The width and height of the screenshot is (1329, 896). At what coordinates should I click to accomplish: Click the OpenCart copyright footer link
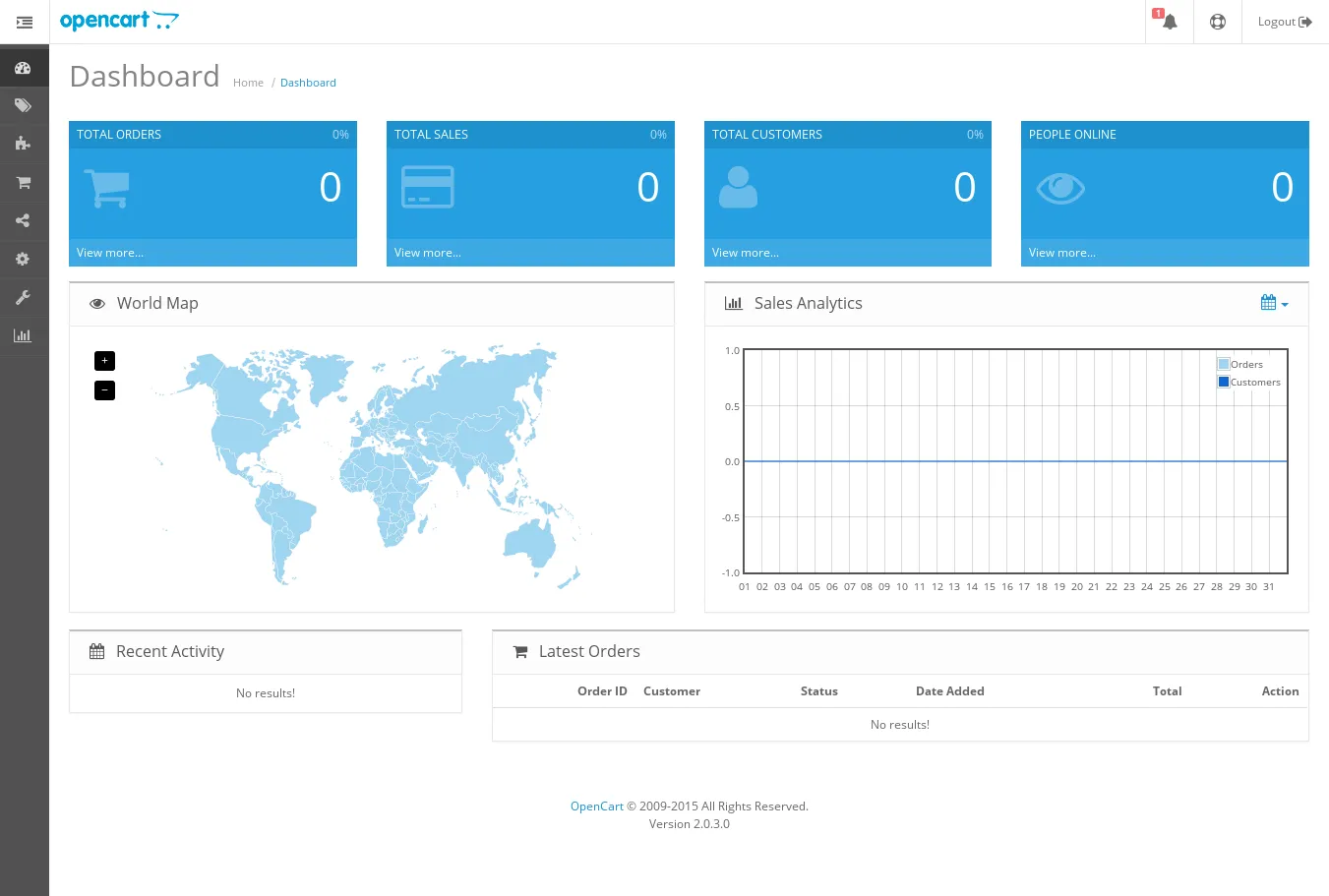(x=596, y=806)
